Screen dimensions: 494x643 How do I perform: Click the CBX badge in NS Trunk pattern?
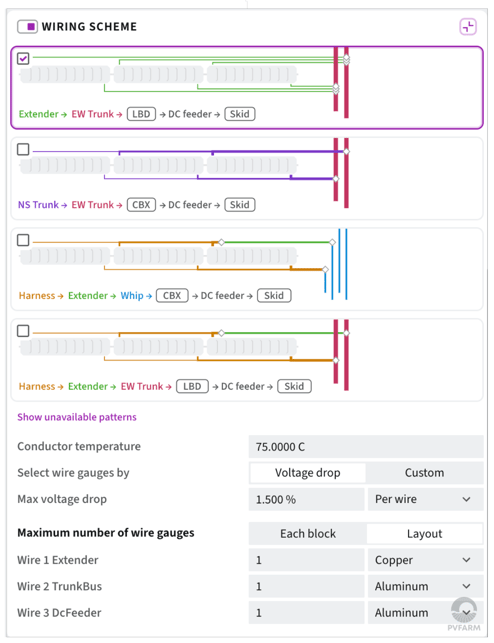141,205
